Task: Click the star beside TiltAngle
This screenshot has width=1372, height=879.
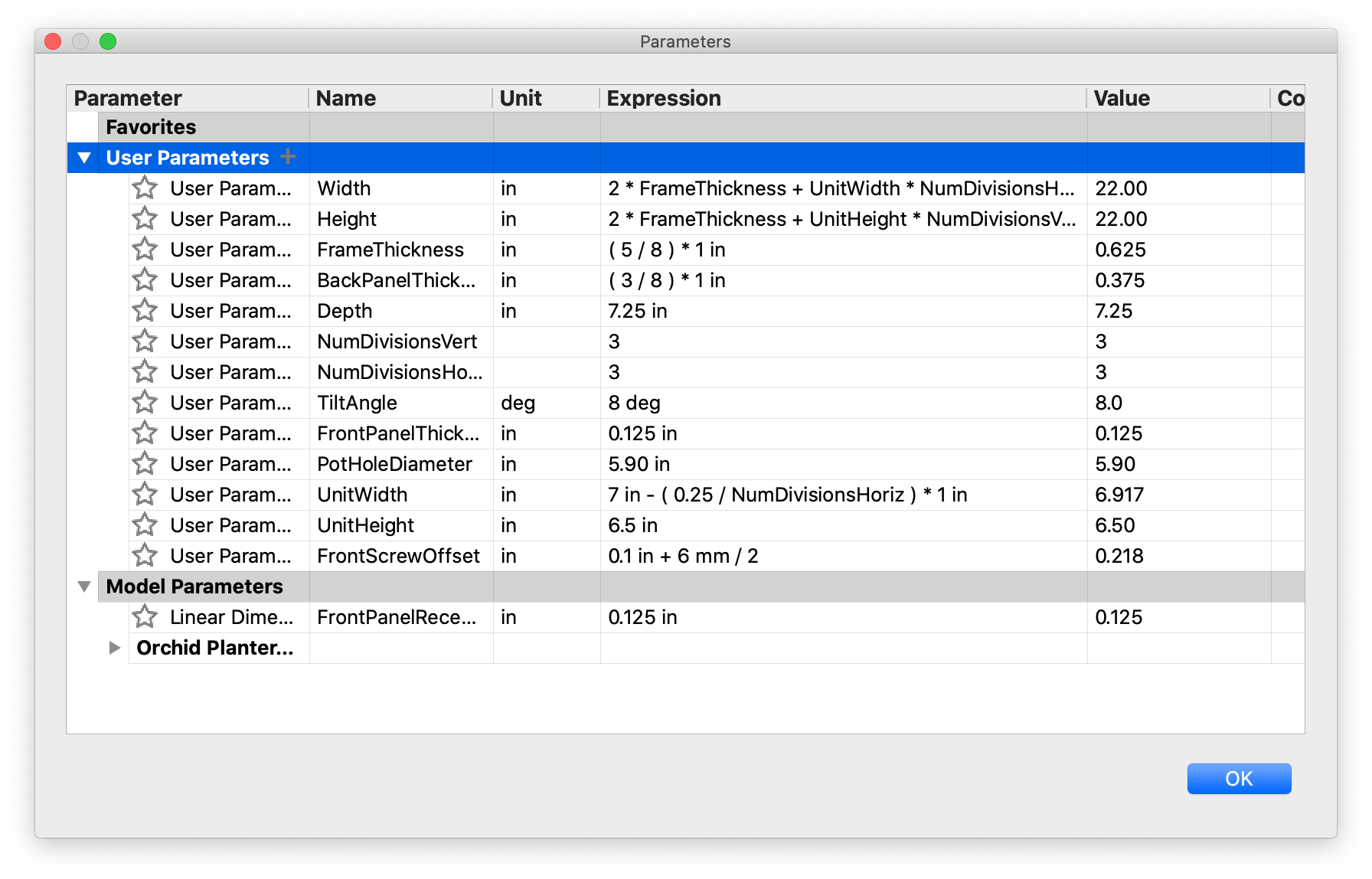Action: [145, 402]
